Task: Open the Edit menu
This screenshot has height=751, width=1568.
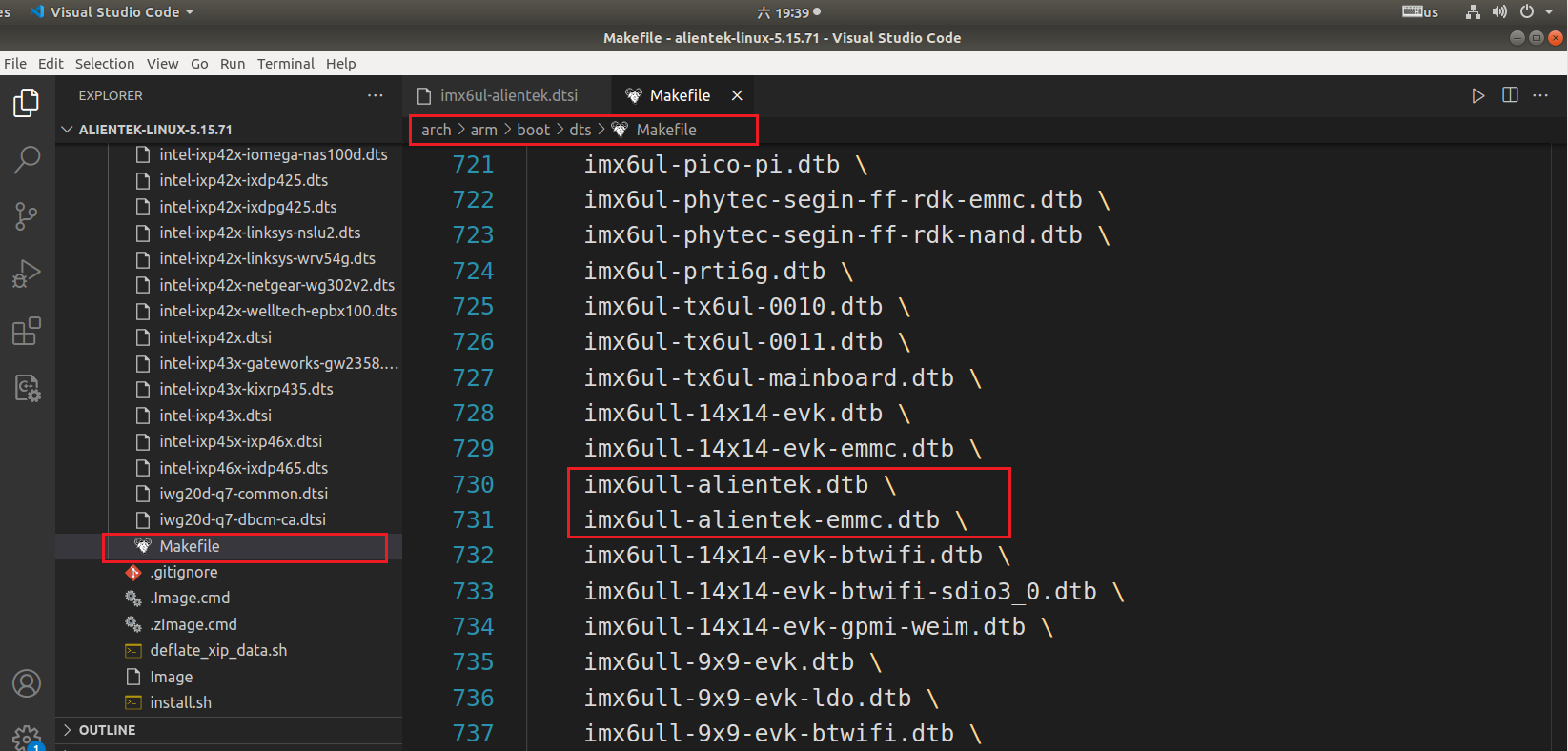Action: 51,64
